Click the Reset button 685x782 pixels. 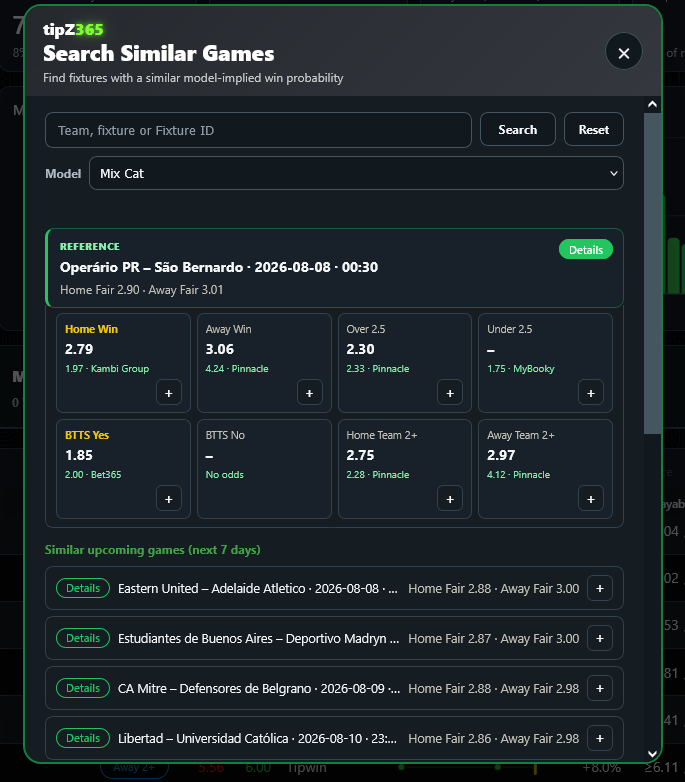pyautogui.click(x=593, y=130)
